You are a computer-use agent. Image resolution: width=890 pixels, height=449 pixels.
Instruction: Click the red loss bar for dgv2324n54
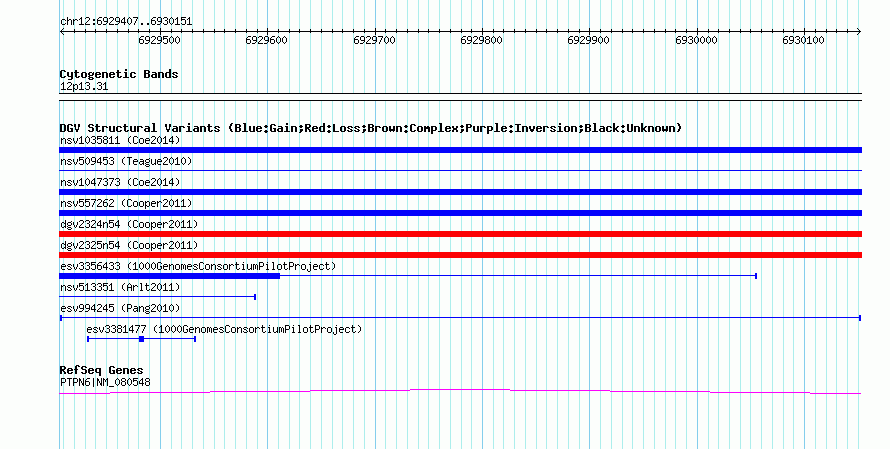(460, 234)
